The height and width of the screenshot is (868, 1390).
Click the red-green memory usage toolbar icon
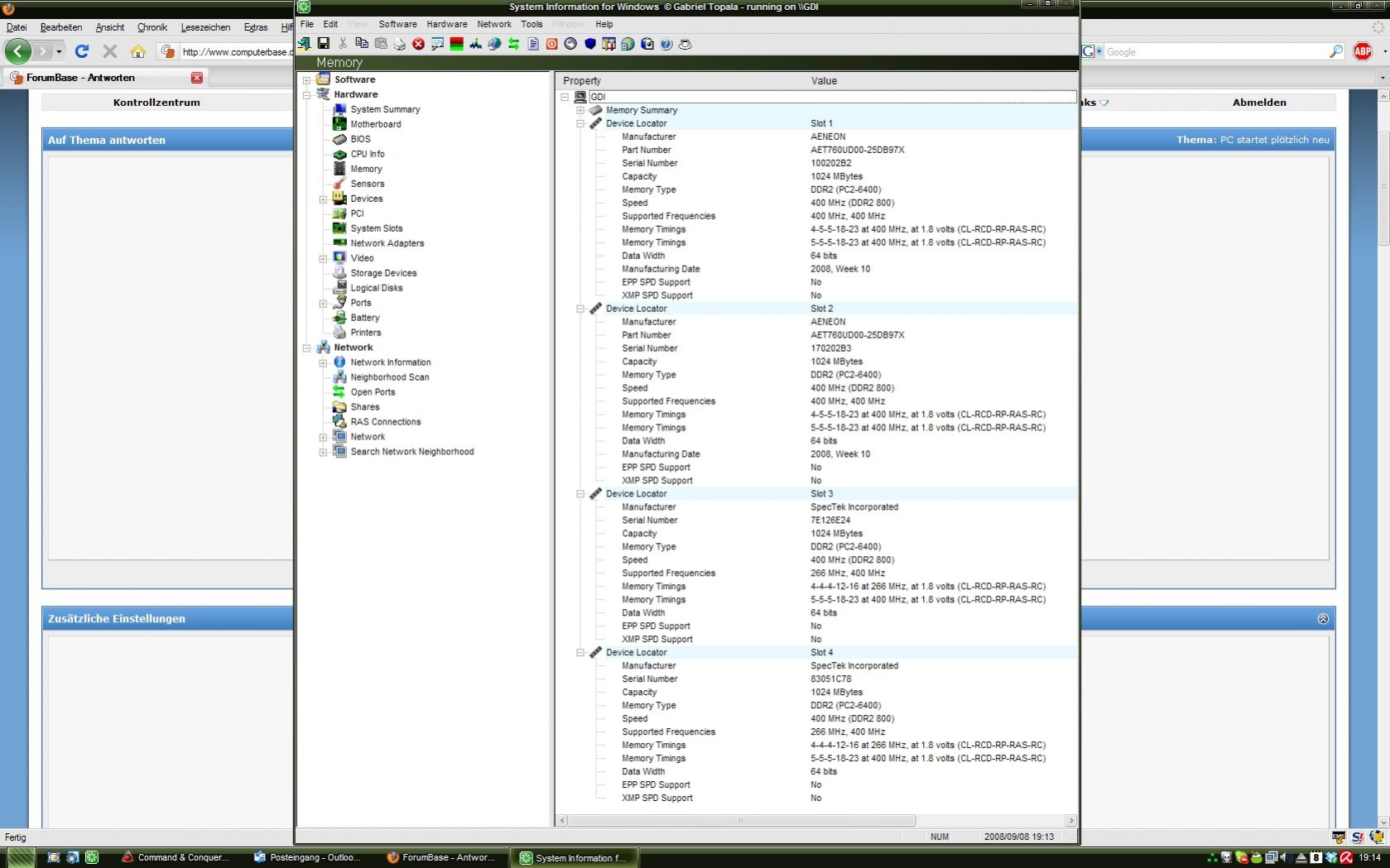click(x=456, y=44)
